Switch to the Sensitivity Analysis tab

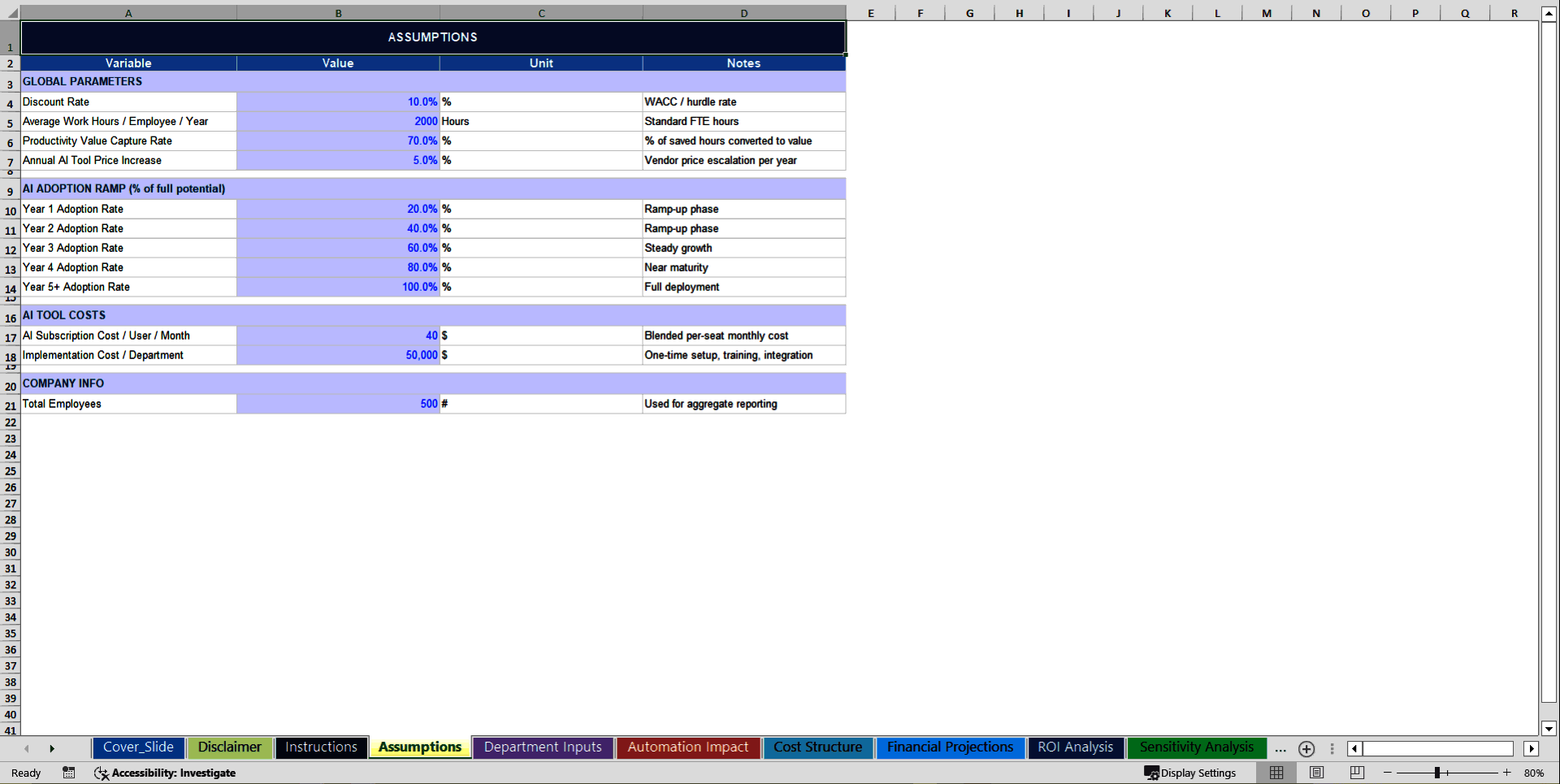coord(1196,747)
